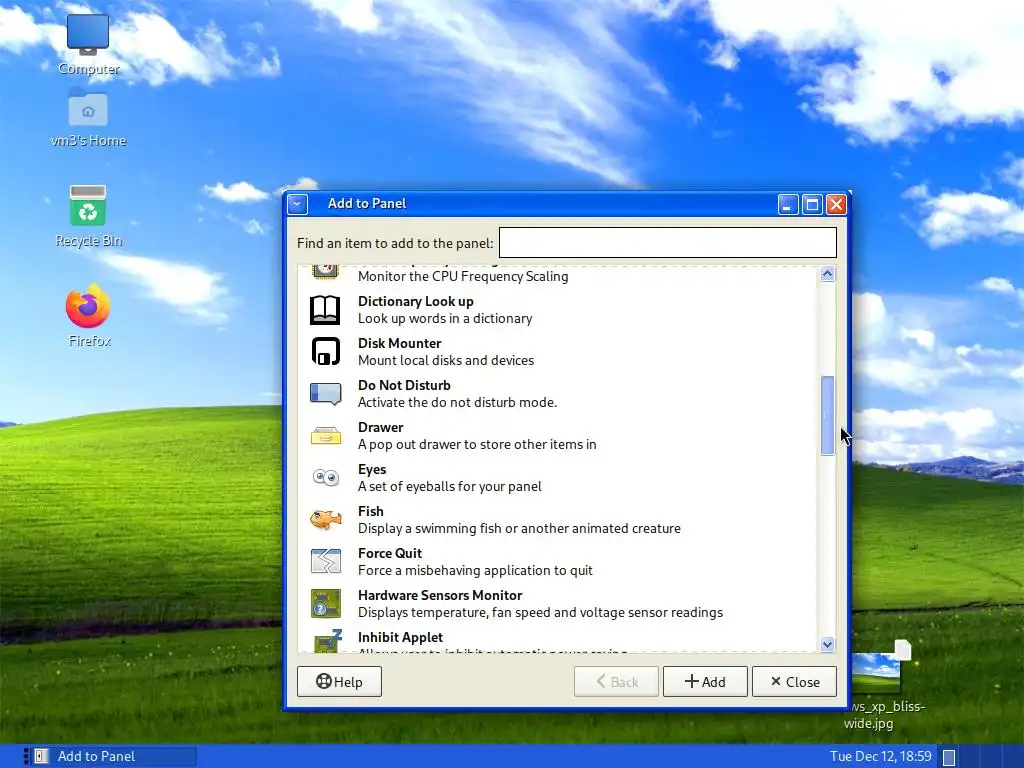Click the Back button
This screenshot has width=1024, height=768.
[x=616, y=682]
